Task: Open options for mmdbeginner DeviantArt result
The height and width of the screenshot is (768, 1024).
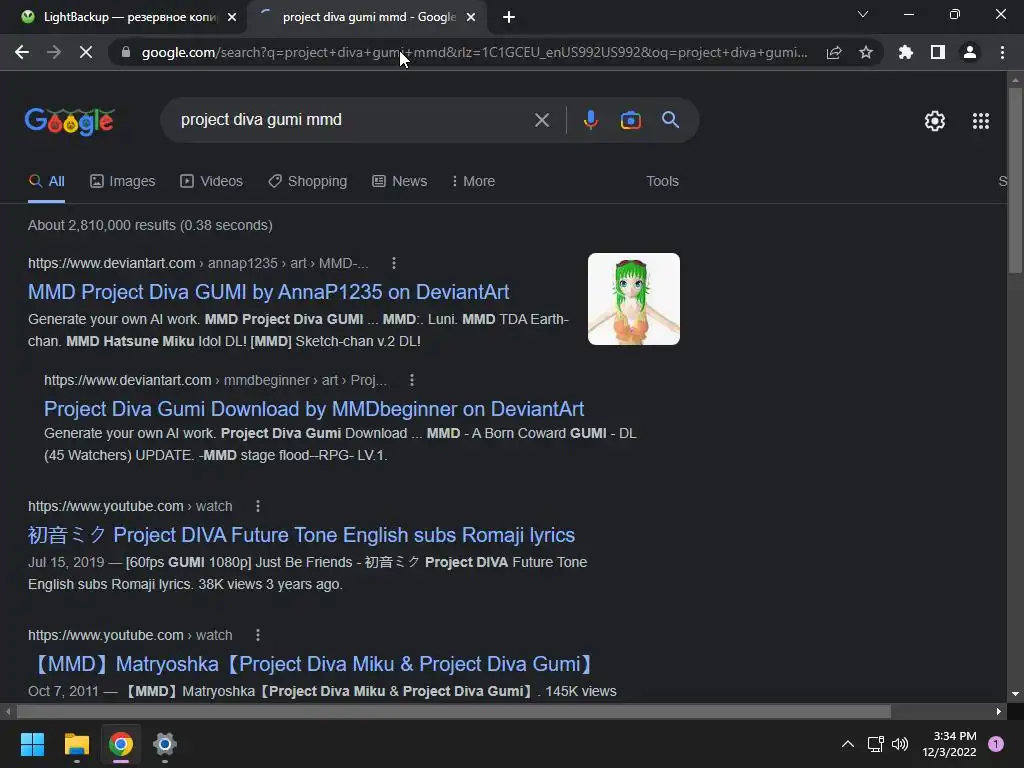Action: coord(411,380)
